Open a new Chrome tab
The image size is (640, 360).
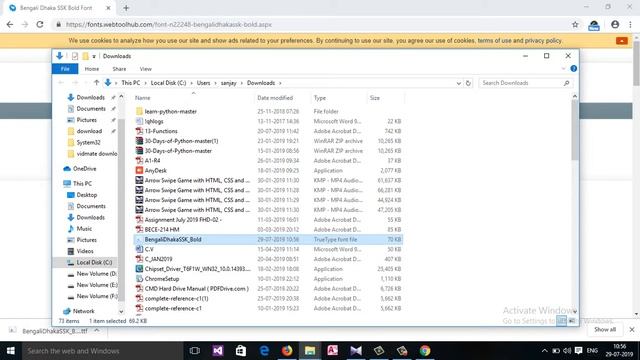pos(126,8)
